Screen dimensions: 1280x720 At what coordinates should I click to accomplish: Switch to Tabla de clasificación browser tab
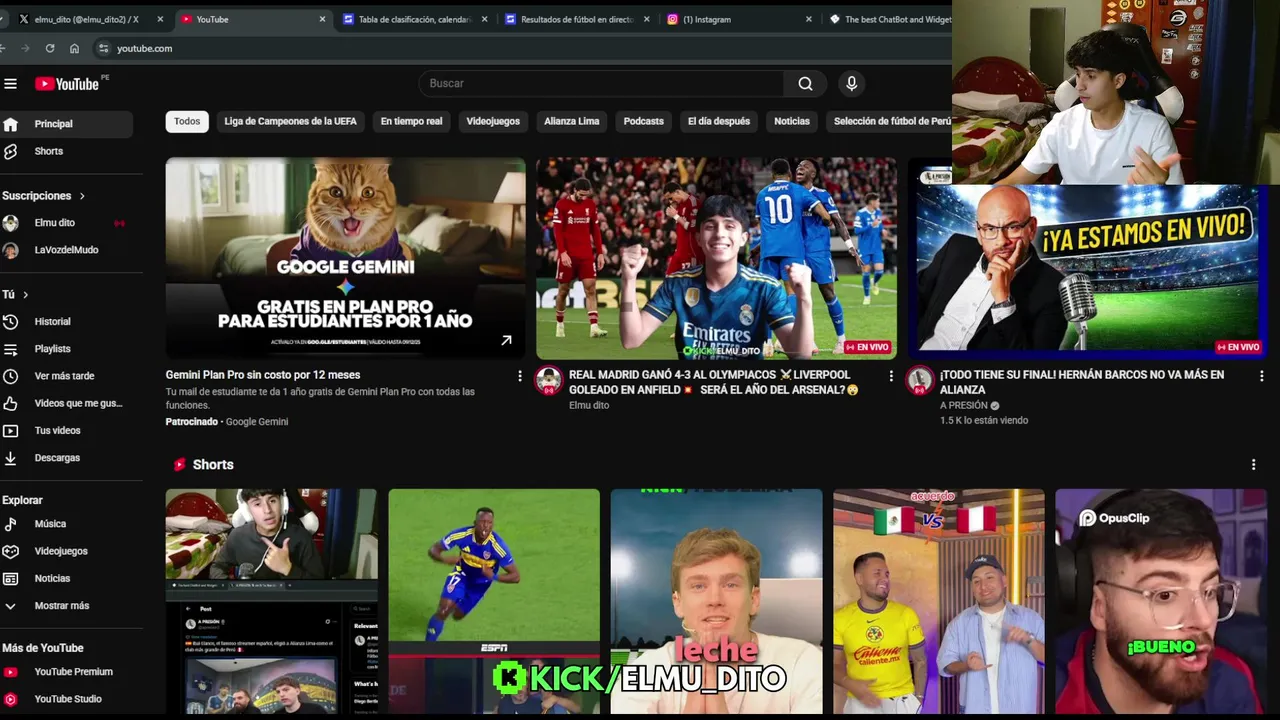[x=414, y=19]
